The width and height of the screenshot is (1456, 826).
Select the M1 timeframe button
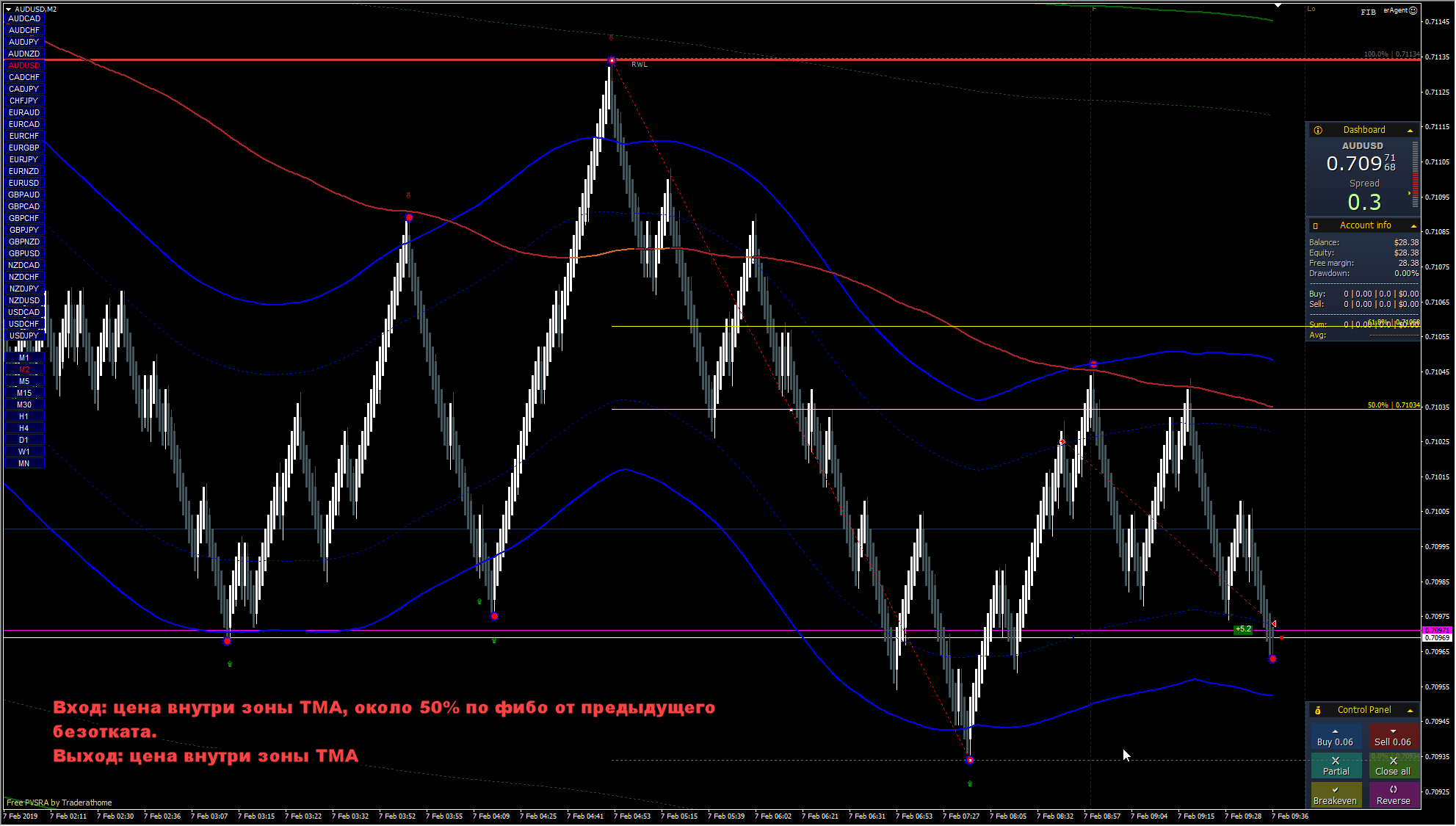coord(24,358)
